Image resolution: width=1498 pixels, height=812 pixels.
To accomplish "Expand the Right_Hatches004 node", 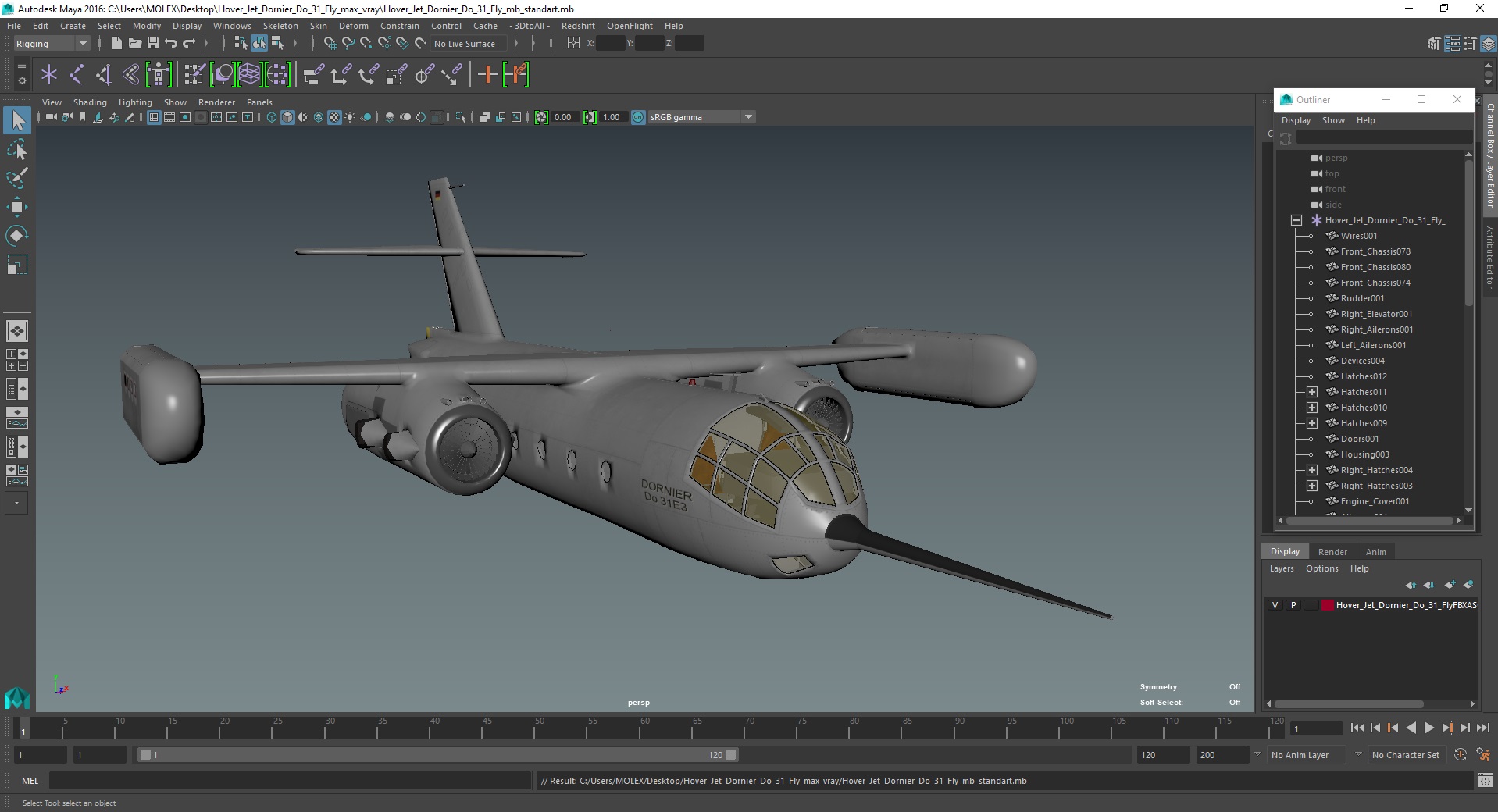I will tap(1312, 470).
